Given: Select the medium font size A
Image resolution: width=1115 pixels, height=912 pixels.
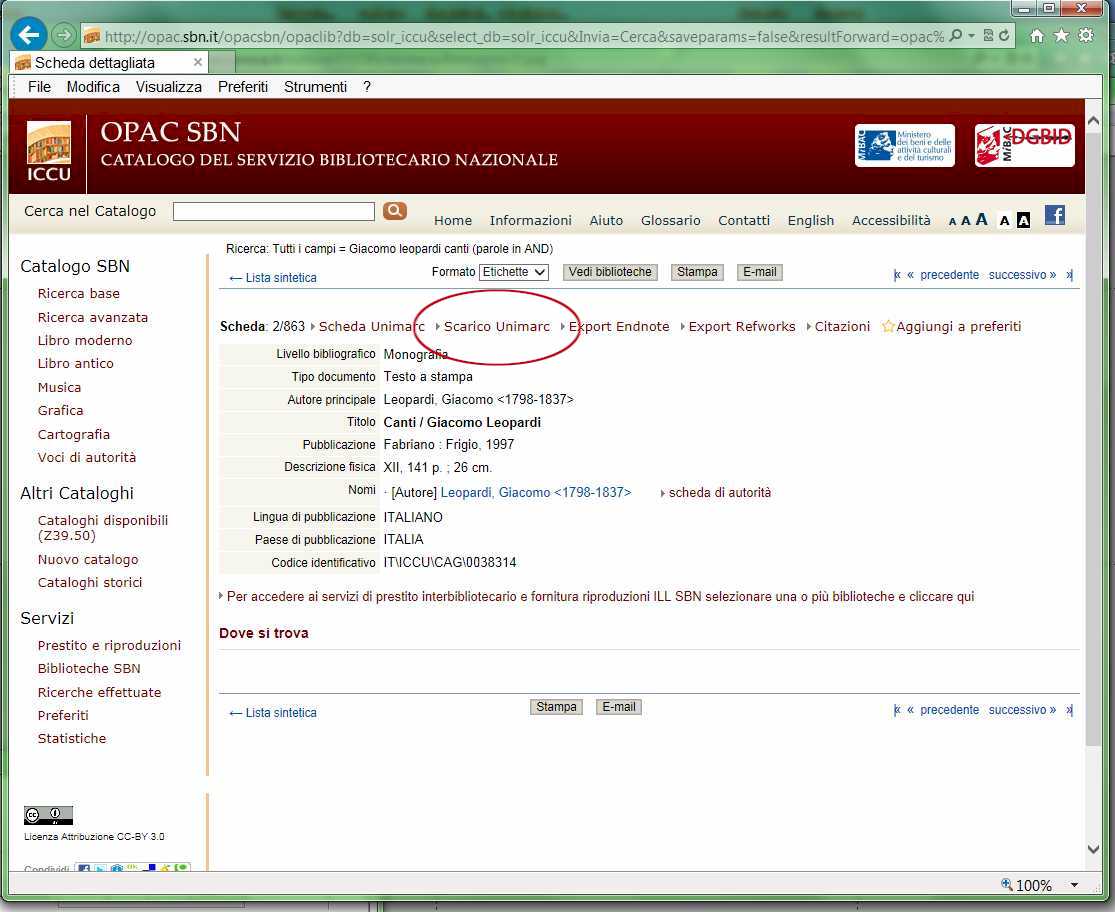Looking at the screenshot, I should [x=966, y=220].
